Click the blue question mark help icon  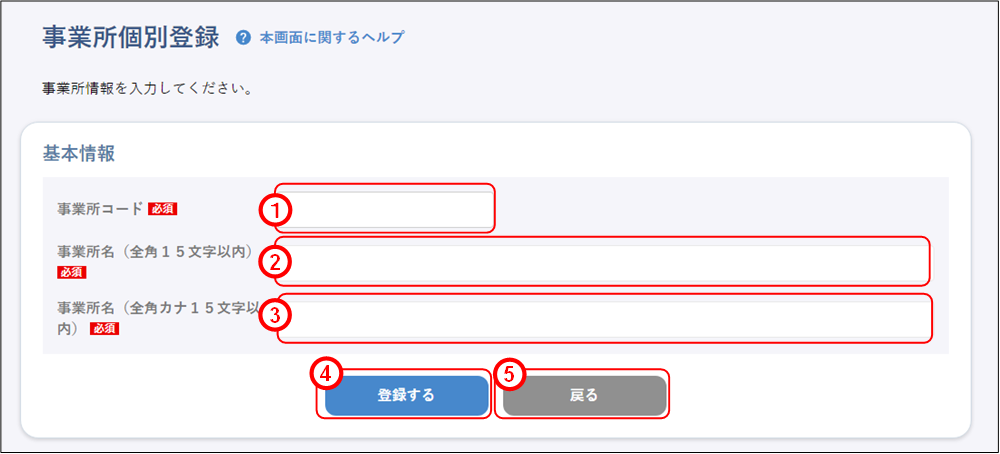242,38
